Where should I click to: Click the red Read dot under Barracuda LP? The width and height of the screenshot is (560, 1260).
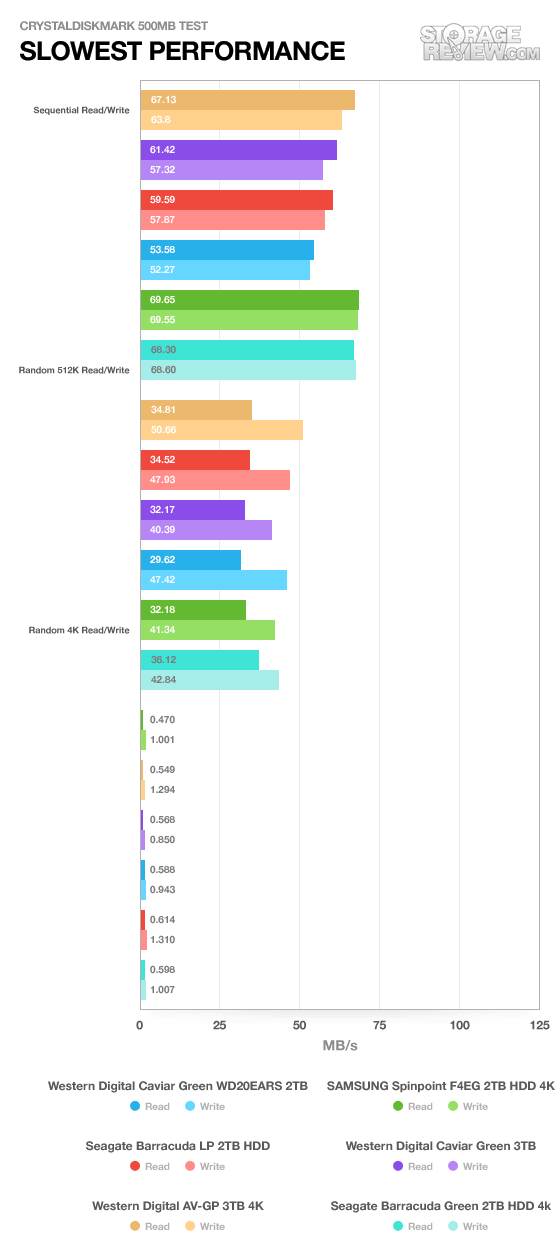tap(136, 1166)
